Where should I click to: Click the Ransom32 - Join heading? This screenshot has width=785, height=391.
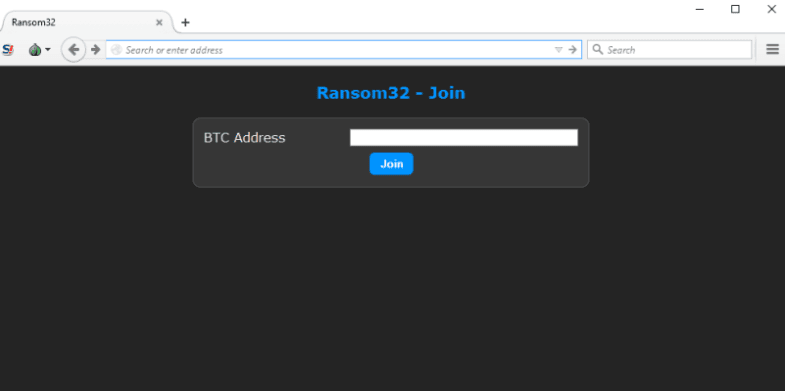[391, 93]
